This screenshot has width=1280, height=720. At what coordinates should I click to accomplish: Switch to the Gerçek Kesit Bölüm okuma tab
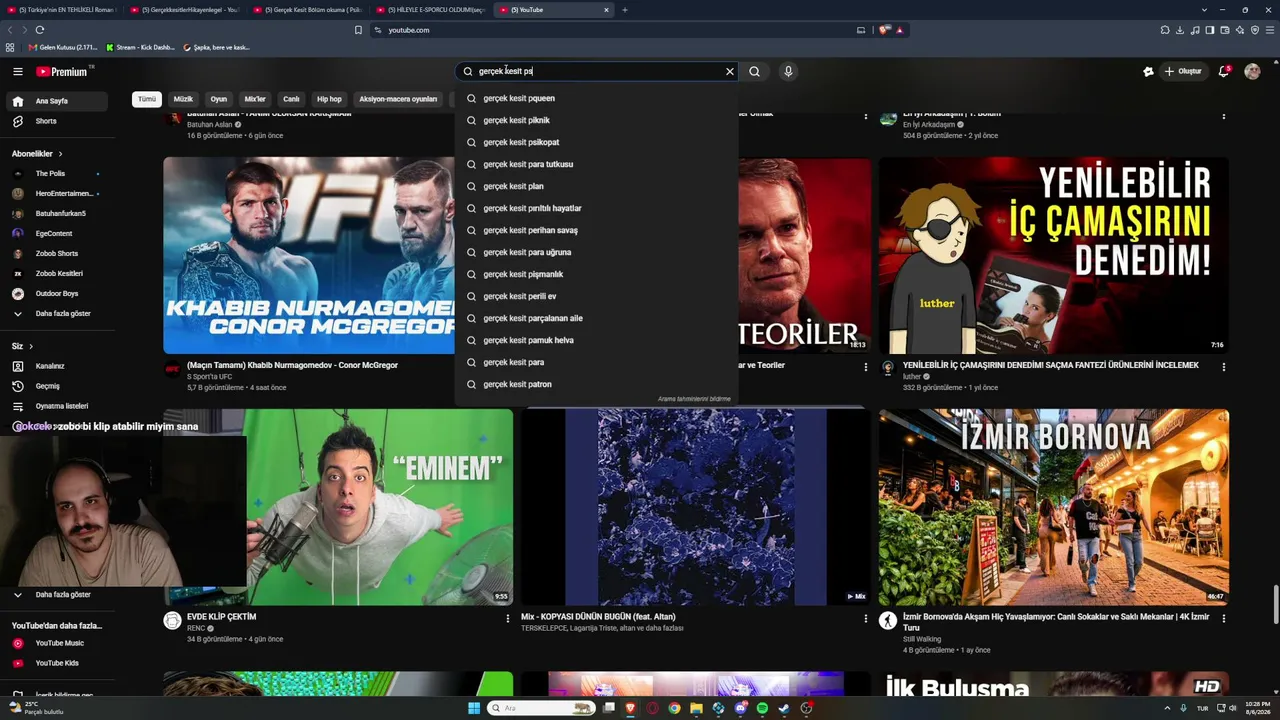click(309, 10)
